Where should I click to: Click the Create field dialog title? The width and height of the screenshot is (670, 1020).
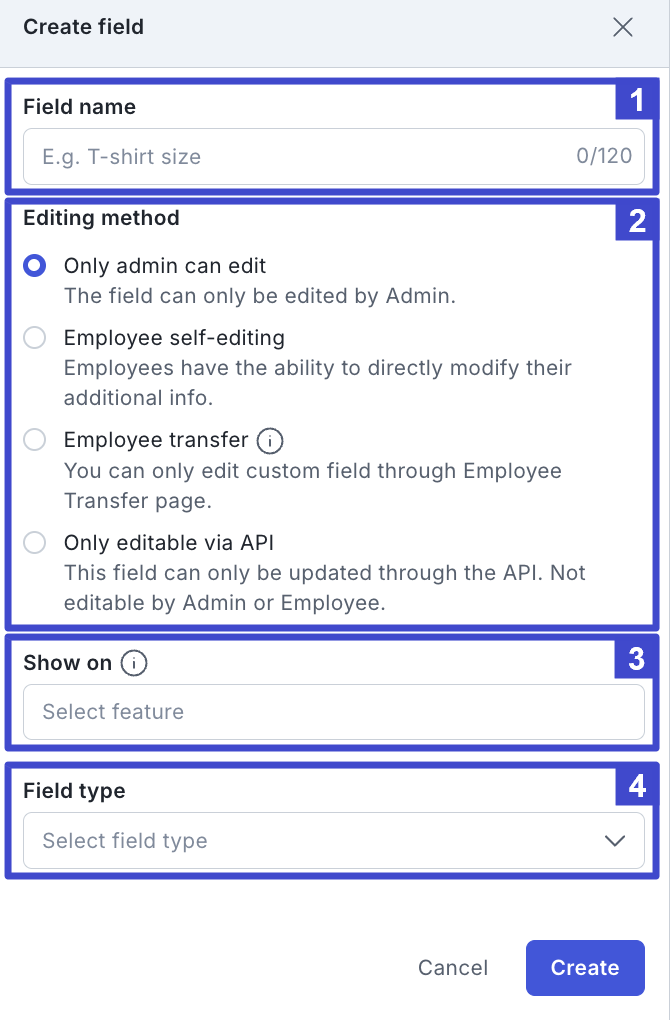pyautogui.click(x=83, y=27)
